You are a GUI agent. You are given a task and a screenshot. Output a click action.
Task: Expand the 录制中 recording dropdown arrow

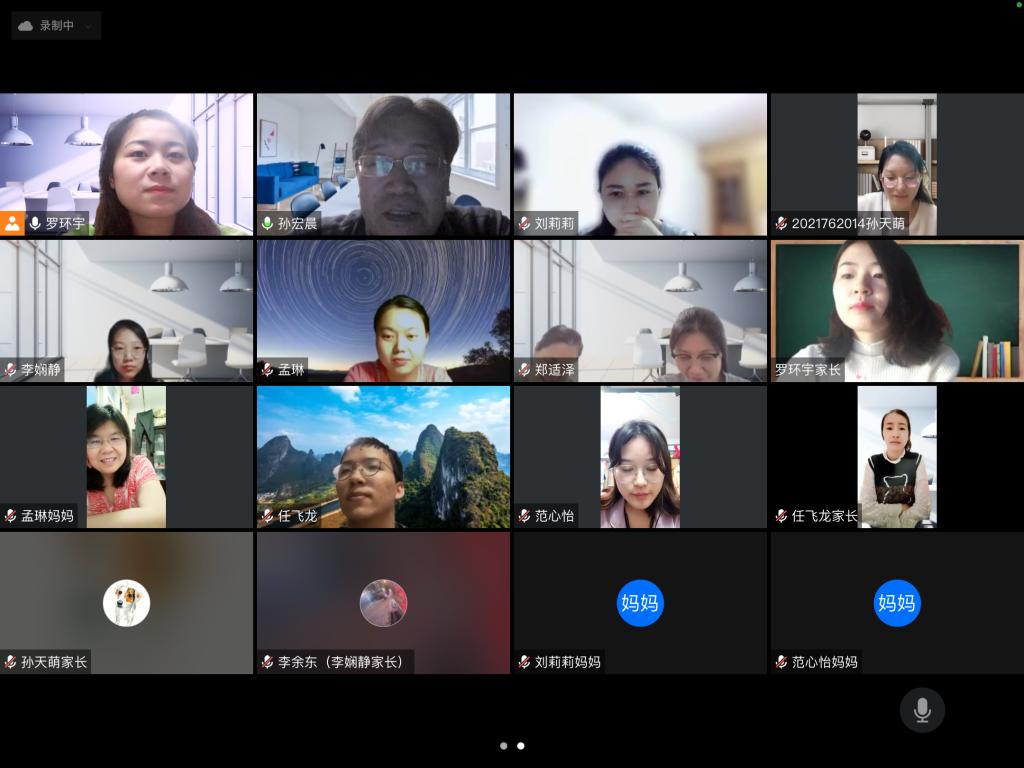89,26
